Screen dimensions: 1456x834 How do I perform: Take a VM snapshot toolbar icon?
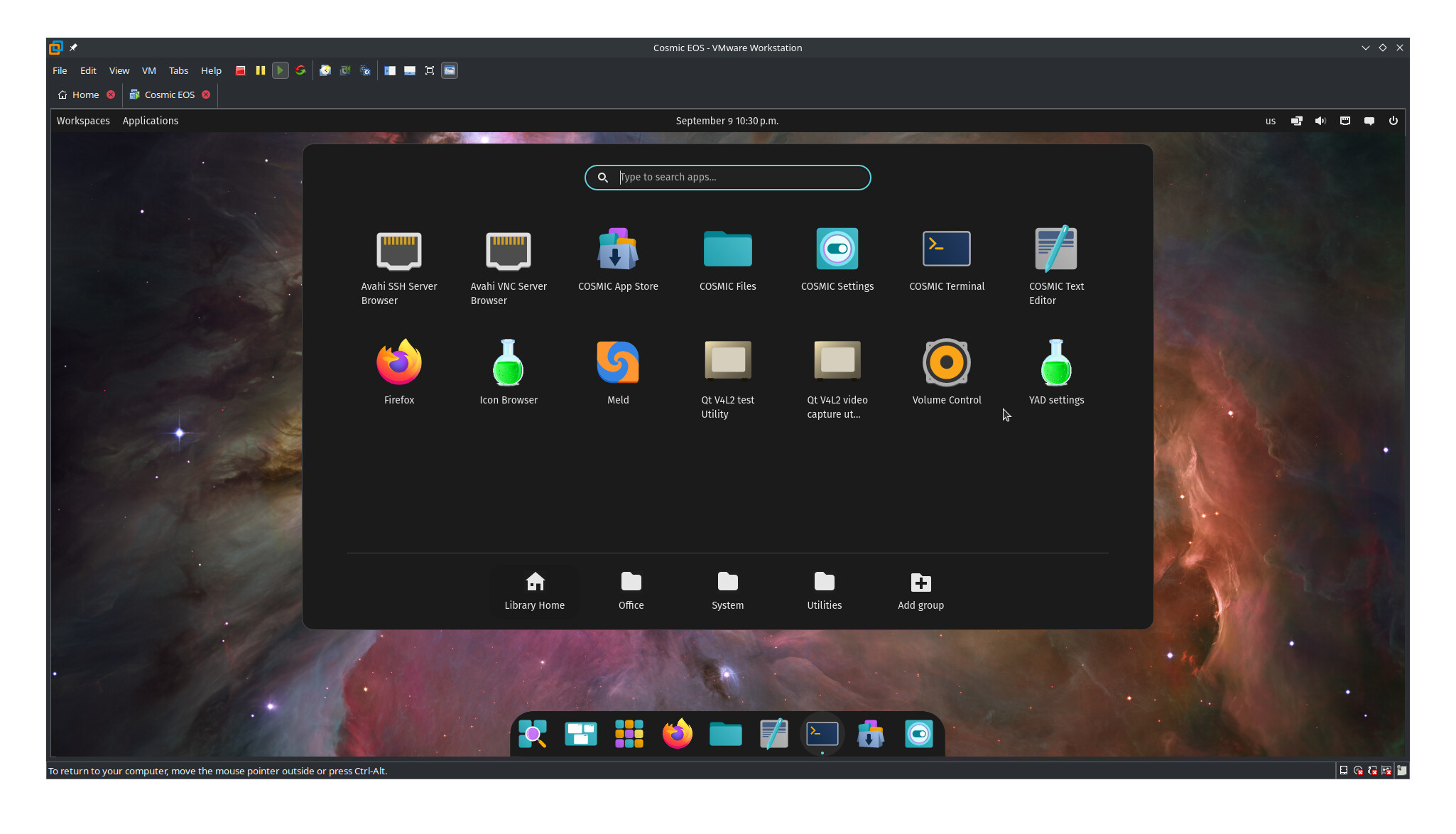click(325, 70)
